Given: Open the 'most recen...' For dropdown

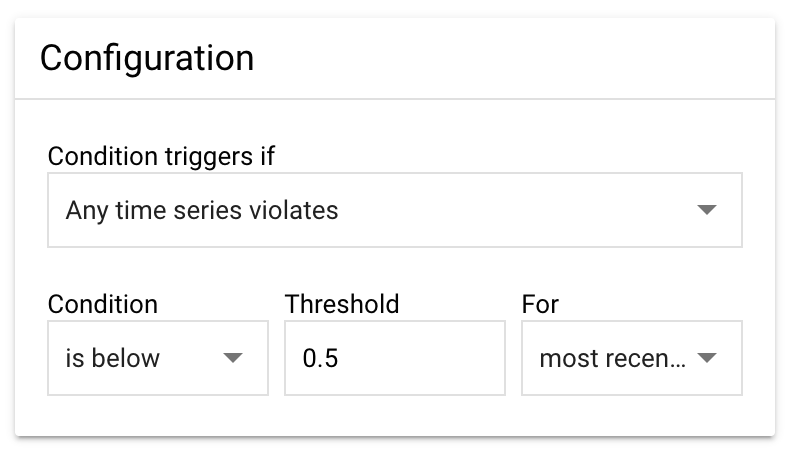Looking at the screenshot, I should tap(631, 357).
